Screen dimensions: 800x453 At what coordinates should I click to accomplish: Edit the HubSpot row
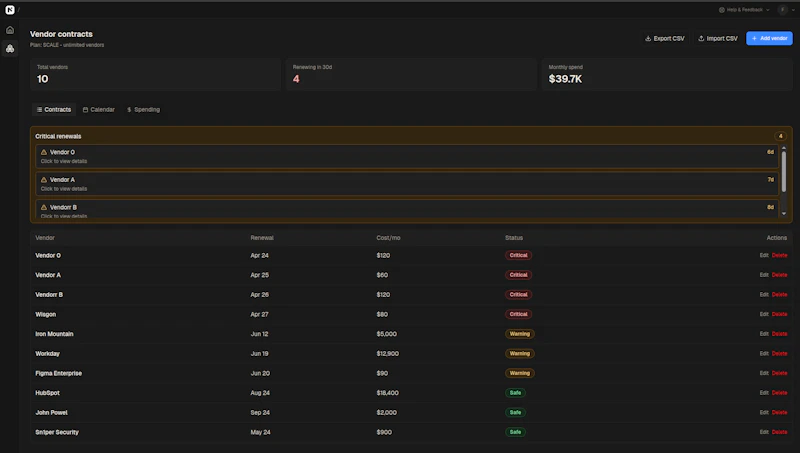pyautogui.click(x=764, y=393)
